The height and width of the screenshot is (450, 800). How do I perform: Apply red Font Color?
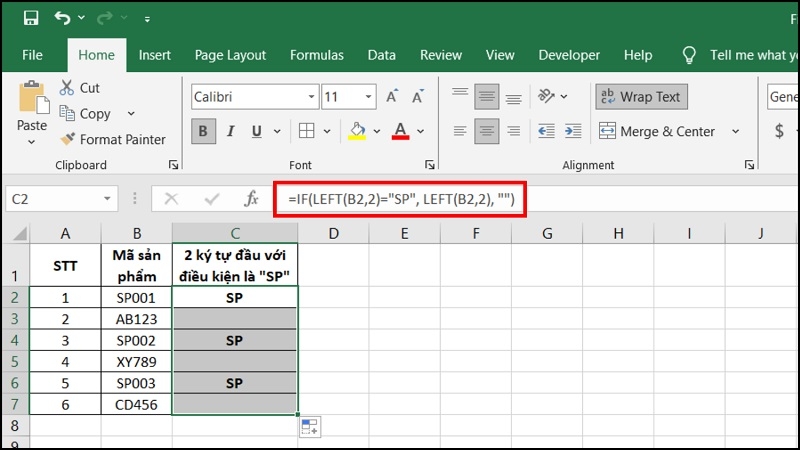(401, 131)
